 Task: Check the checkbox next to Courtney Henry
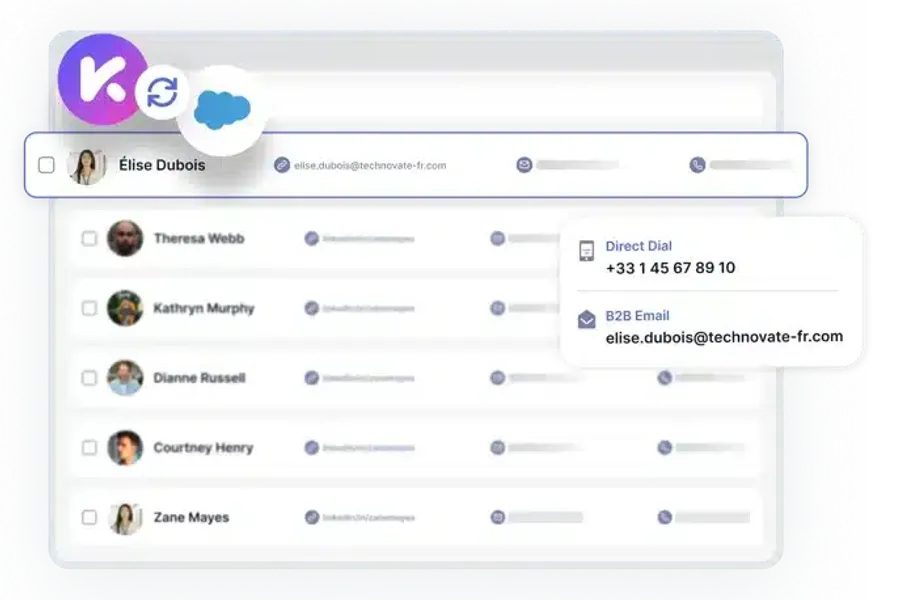pos(89,448)
